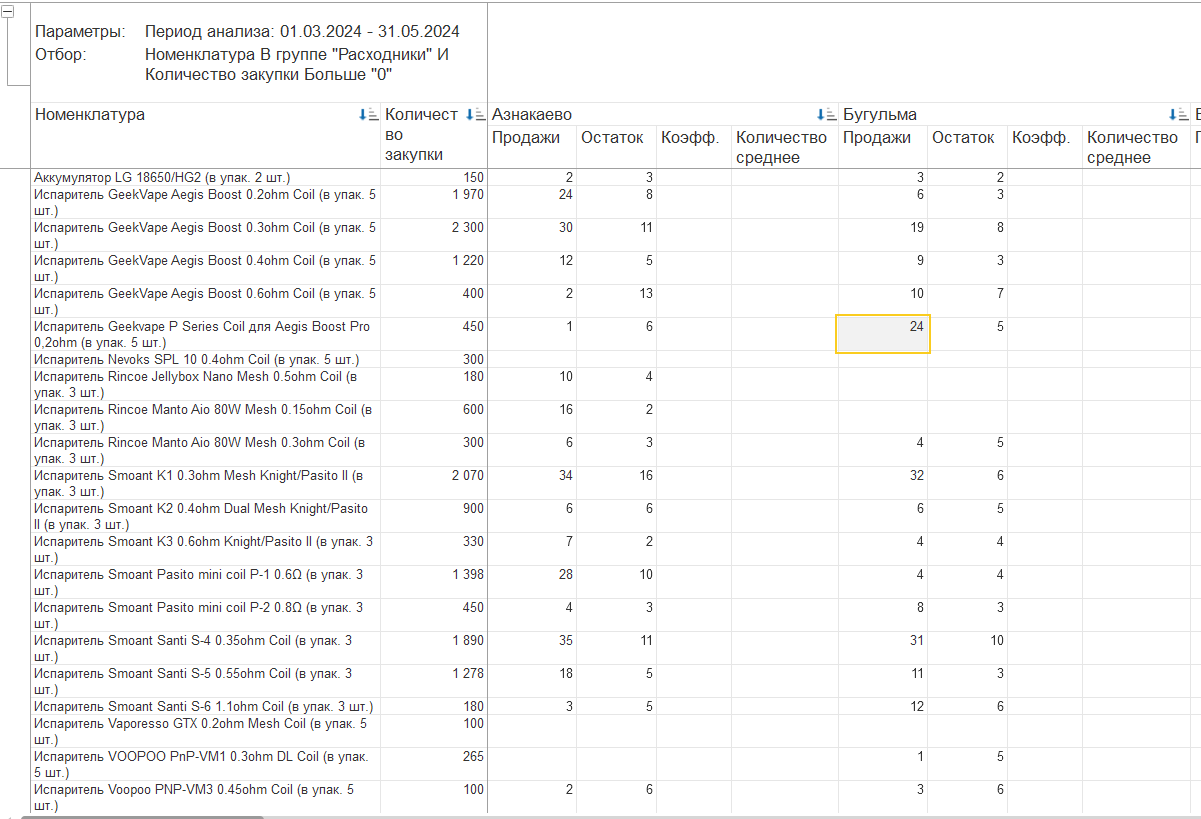
Task: Click purchase quantity 2 300 for Aegis Boost 0.3ohm
Action: (467, 227)
